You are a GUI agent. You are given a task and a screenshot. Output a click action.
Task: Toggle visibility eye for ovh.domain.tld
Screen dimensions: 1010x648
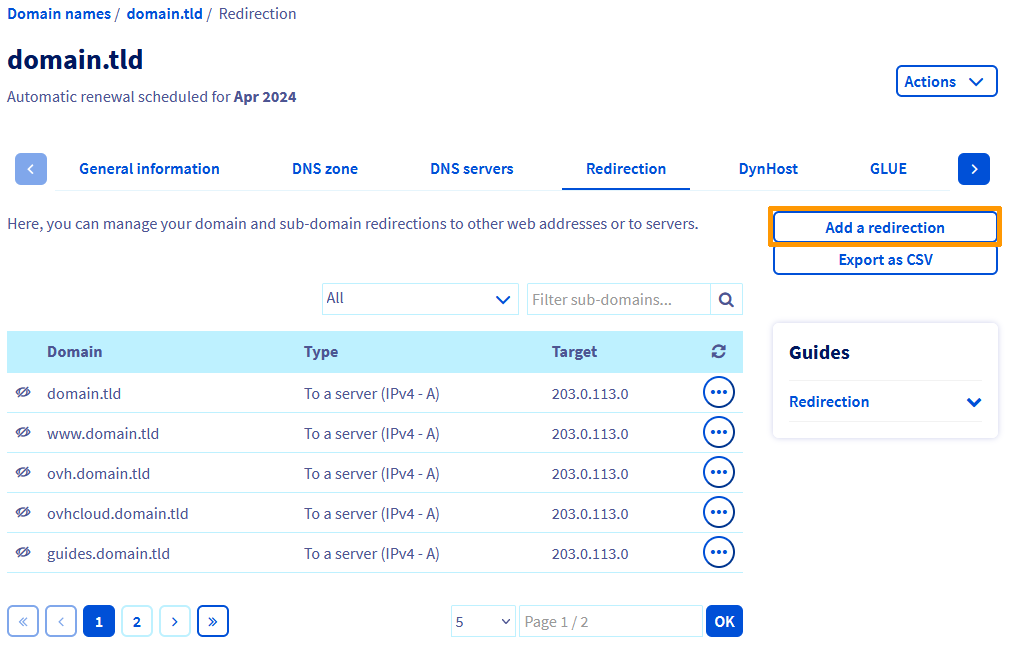[x=22, y=472]
